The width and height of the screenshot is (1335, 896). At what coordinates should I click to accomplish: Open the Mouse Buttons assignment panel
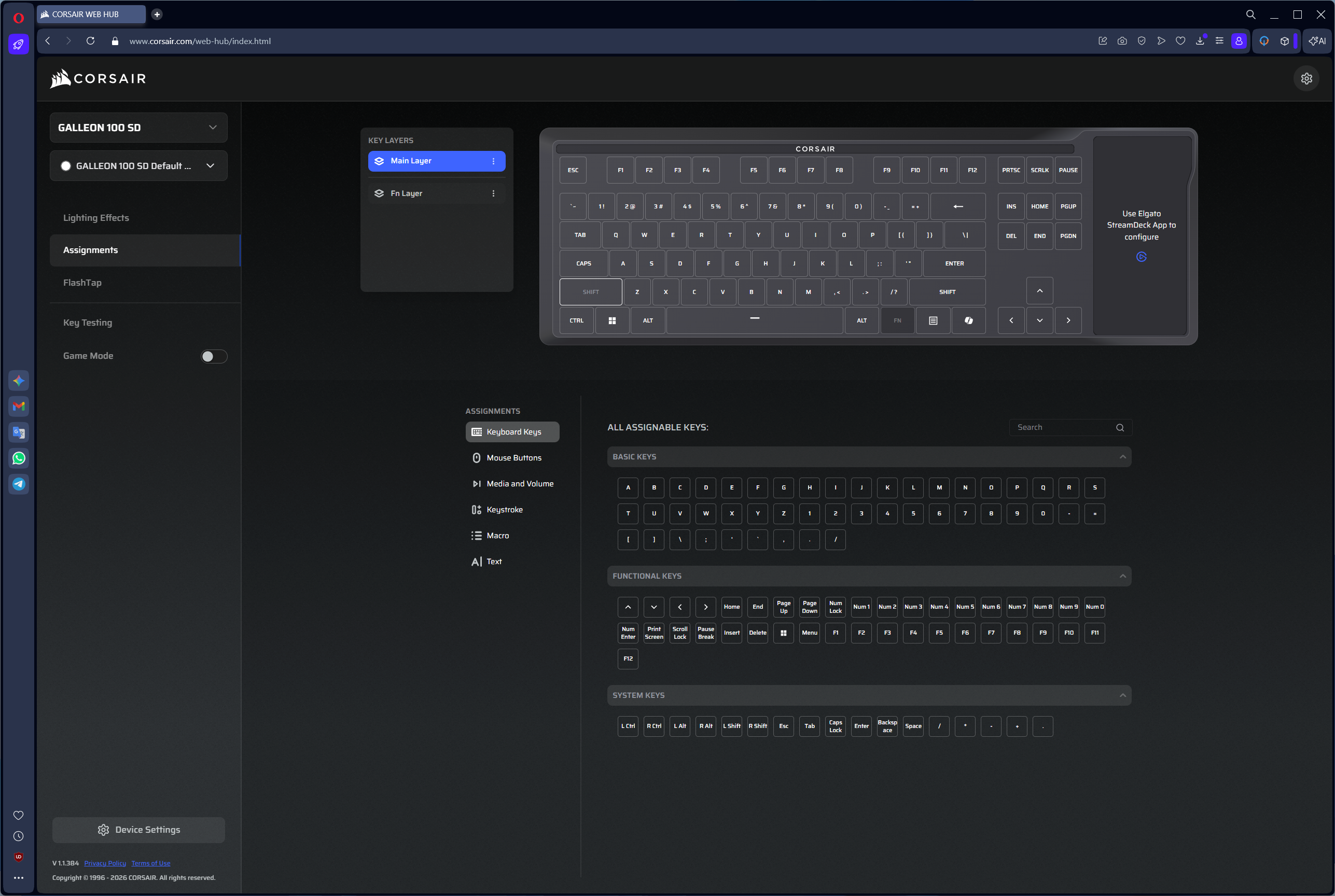[x=511, y=457]
